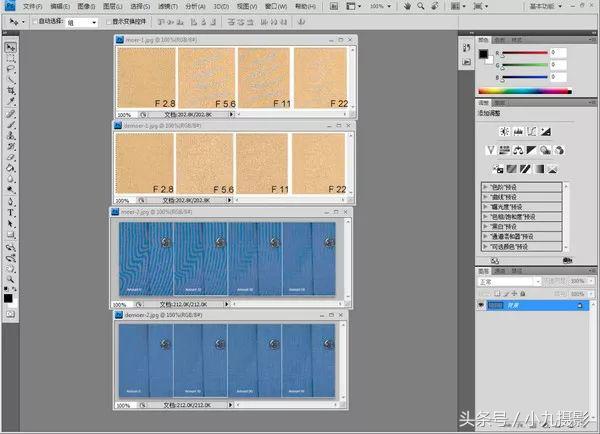Select the Crop tool
Viewport: 600px width, 434px height.
[x=11, y=91]
